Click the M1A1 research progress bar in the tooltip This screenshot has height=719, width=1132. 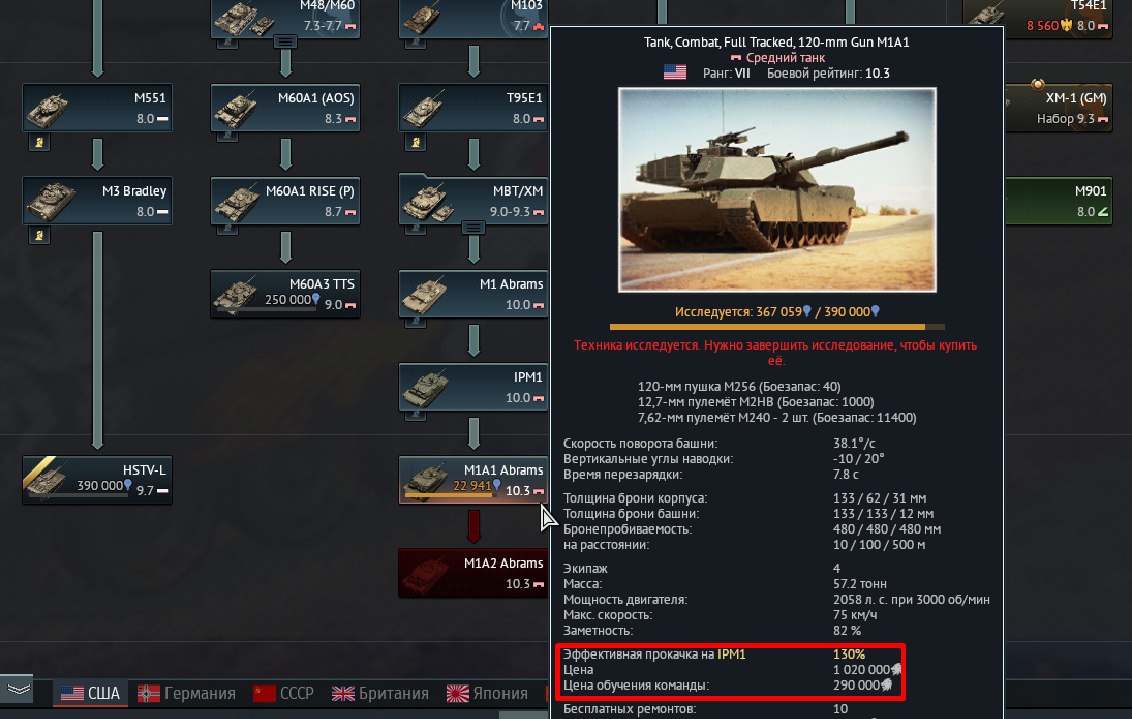pos(778,327)
